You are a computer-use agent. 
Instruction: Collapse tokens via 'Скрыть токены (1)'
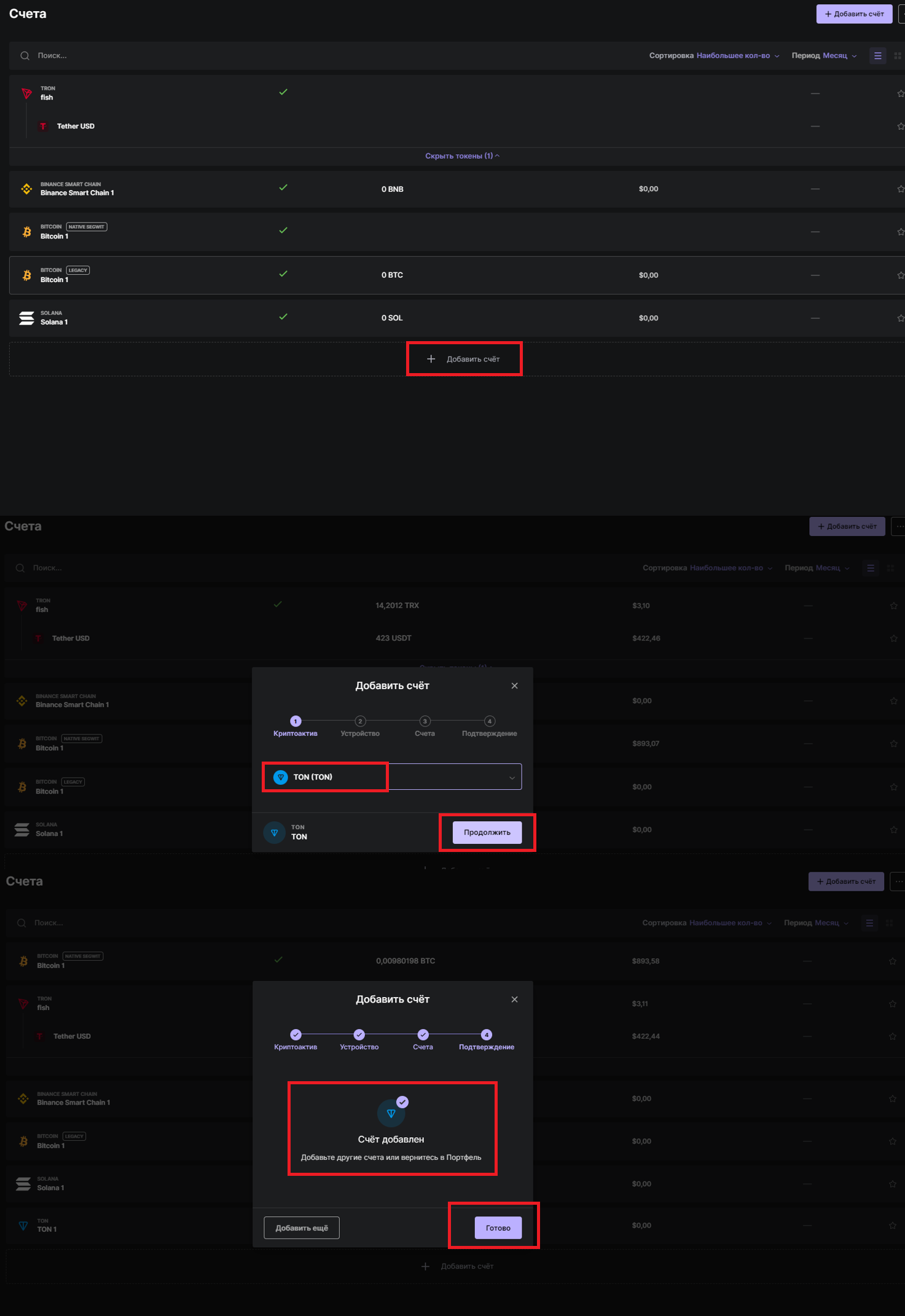(462, 156)
